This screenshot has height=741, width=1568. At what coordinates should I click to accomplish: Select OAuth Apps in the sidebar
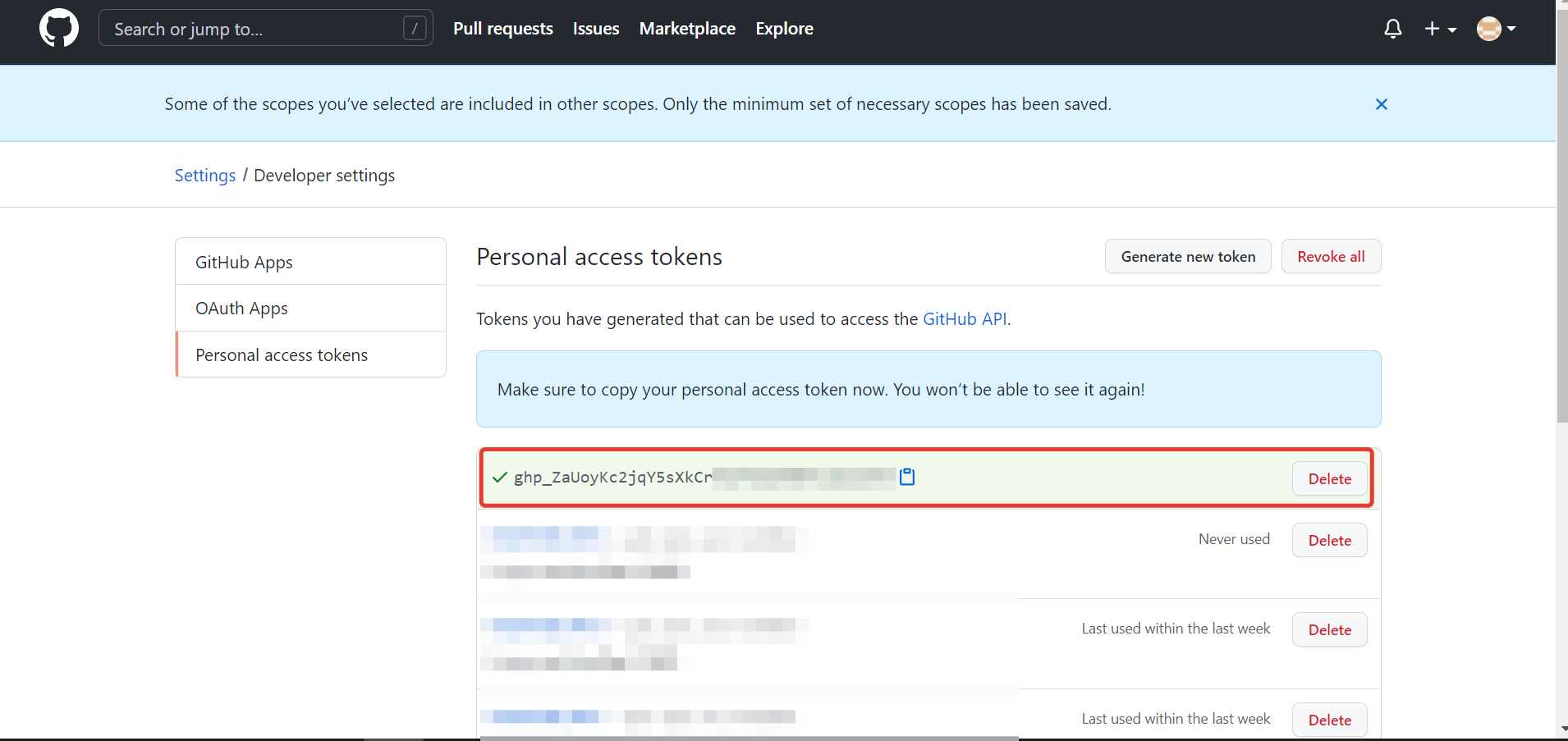click(241, 309)
